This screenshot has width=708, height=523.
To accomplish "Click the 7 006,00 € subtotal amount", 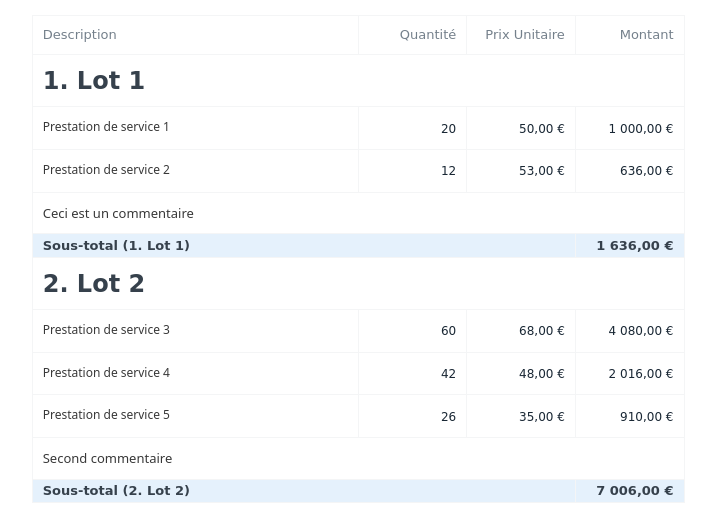I will pyautogui.click(x=634, y=491).
